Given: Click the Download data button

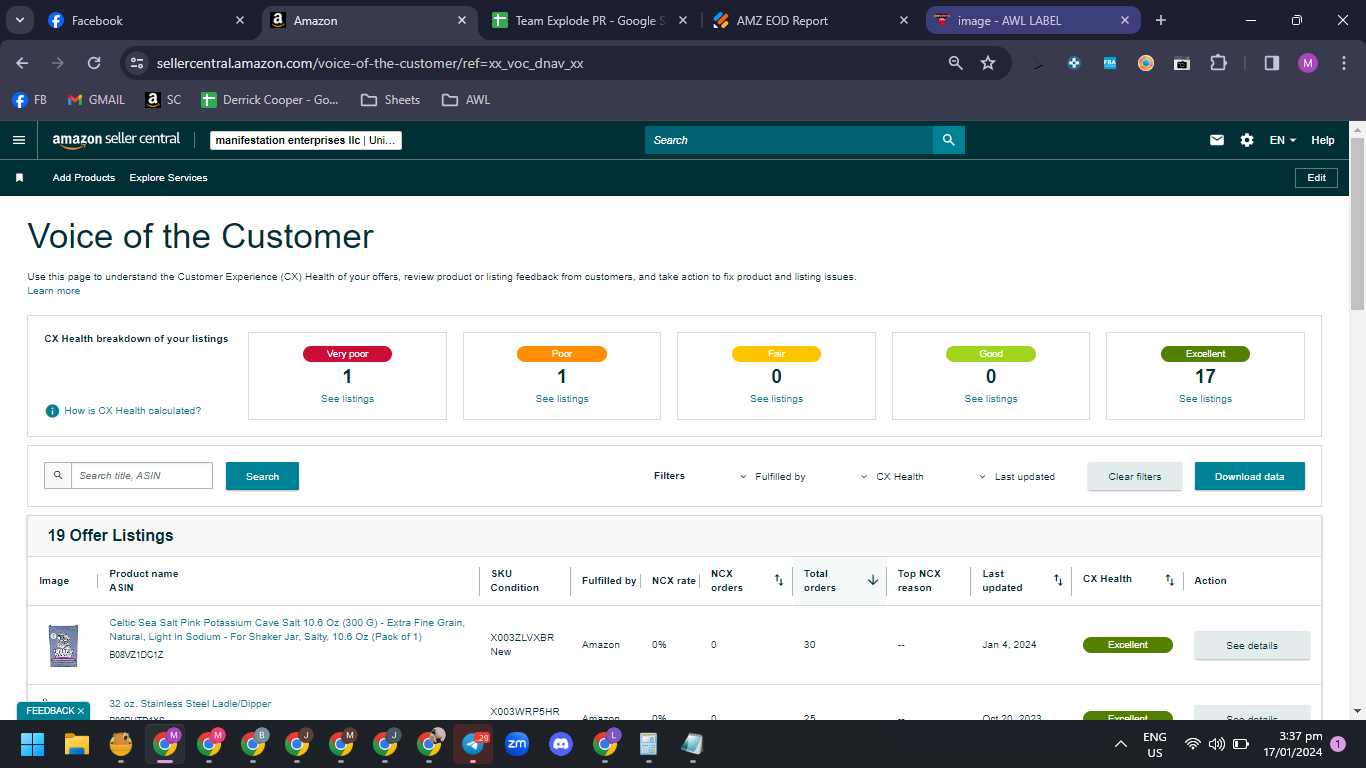Looking at the screenshot, I should click(1249, 476).
